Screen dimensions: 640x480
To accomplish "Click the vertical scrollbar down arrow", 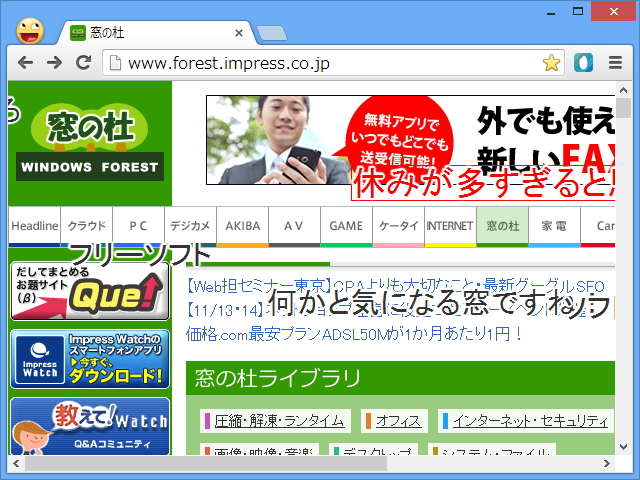I will click(623, 447).
